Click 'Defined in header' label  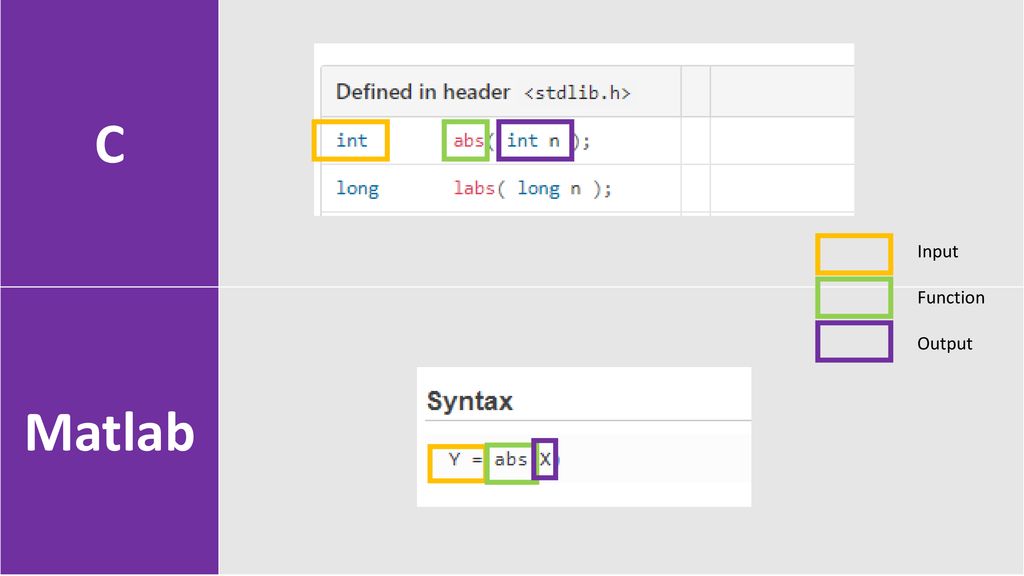pyautogui.click(x=423, y=92)
